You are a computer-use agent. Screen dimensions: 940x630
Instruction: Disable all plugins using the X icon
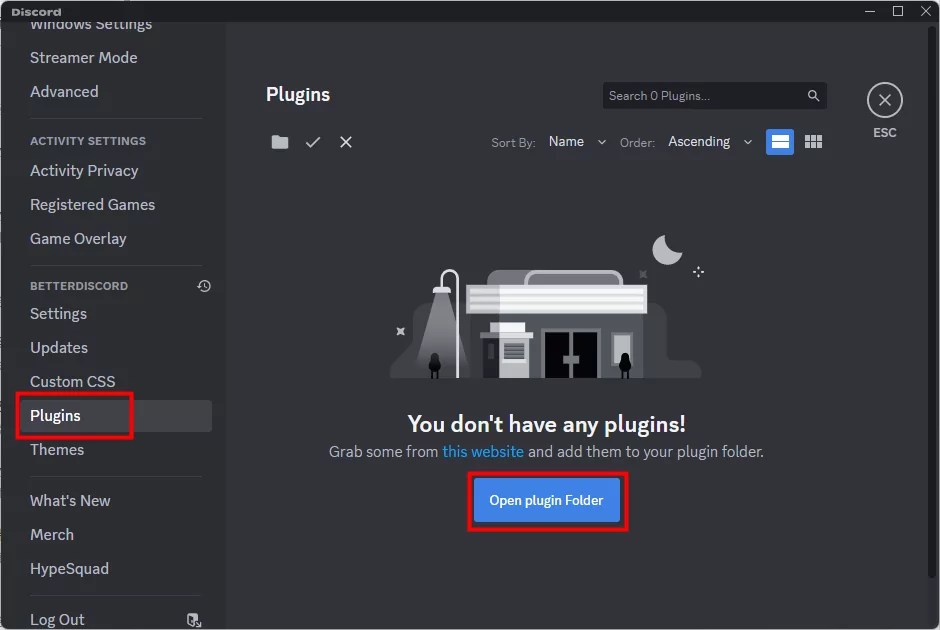click(346, 142)
